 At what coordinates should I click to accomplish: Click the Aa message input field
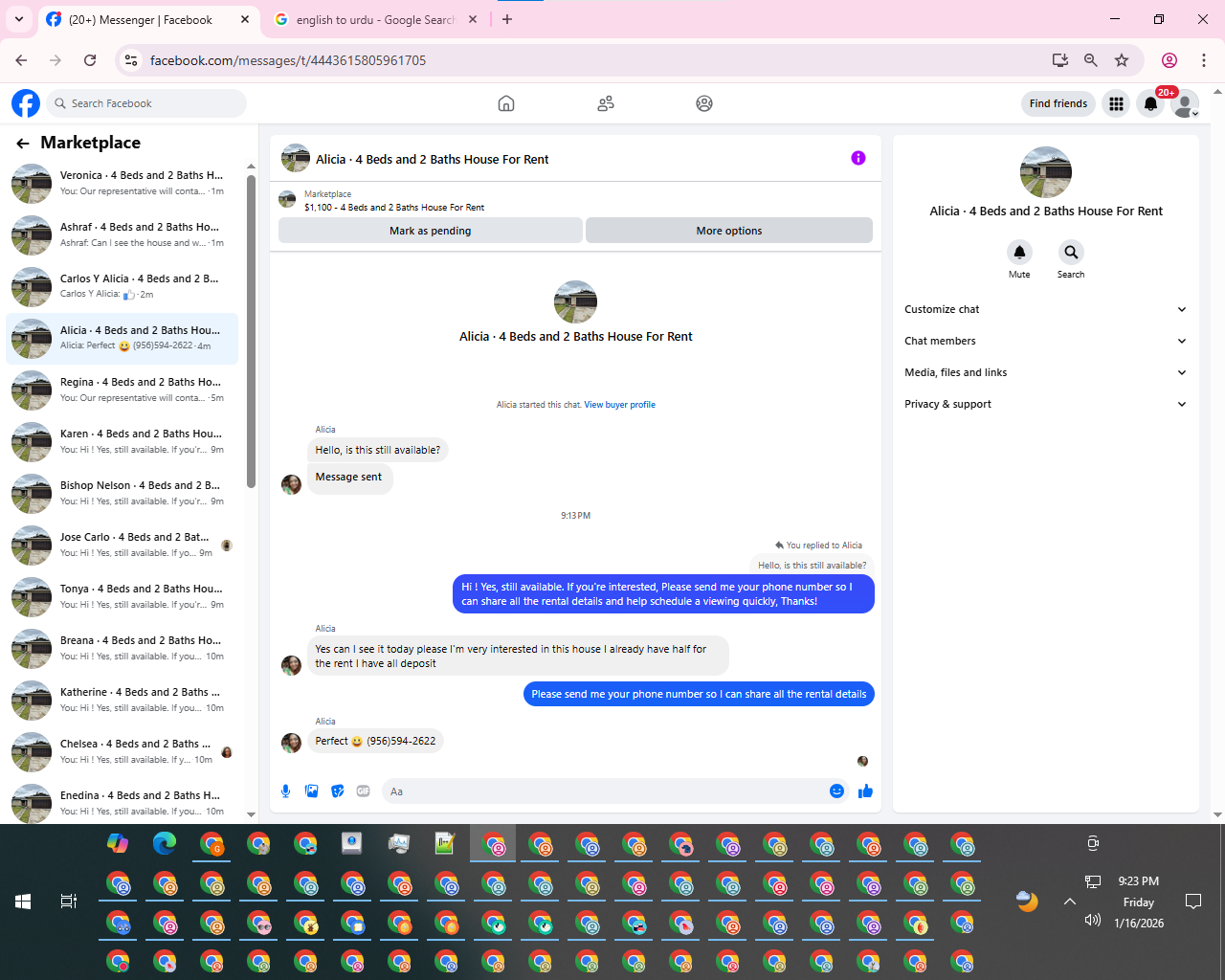coord(603,791)
